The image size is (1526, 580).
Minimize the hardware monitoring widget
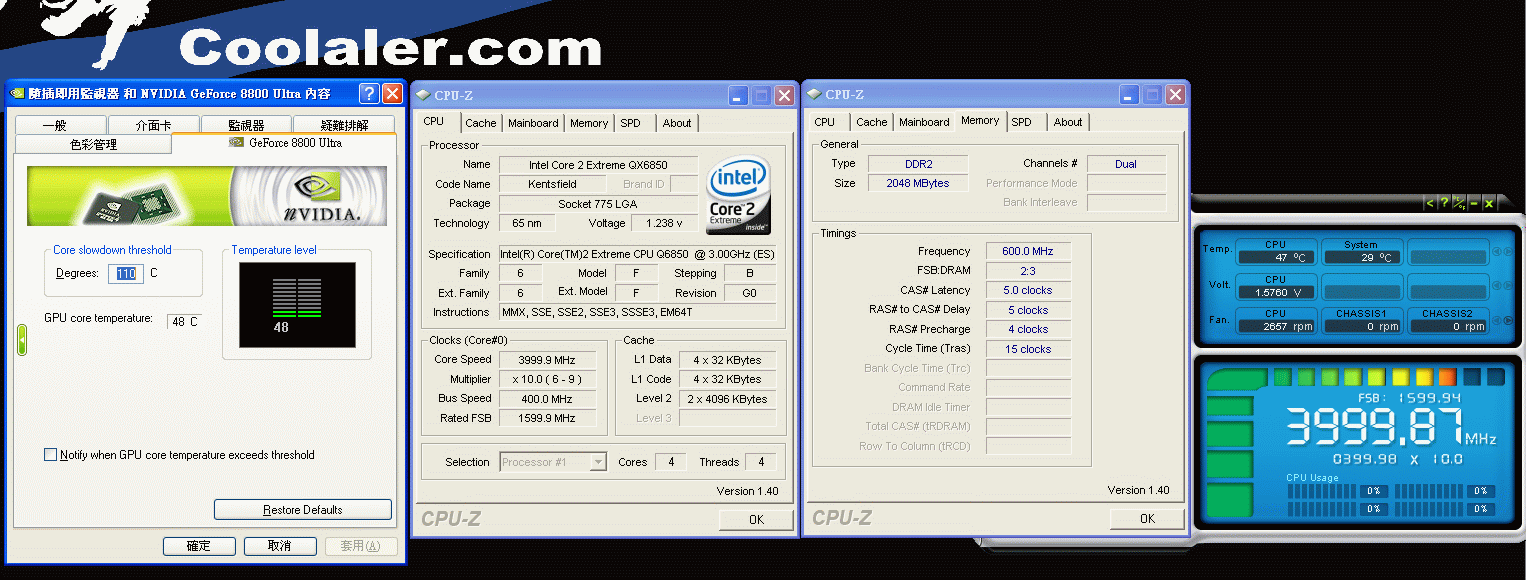point(1474,203)
